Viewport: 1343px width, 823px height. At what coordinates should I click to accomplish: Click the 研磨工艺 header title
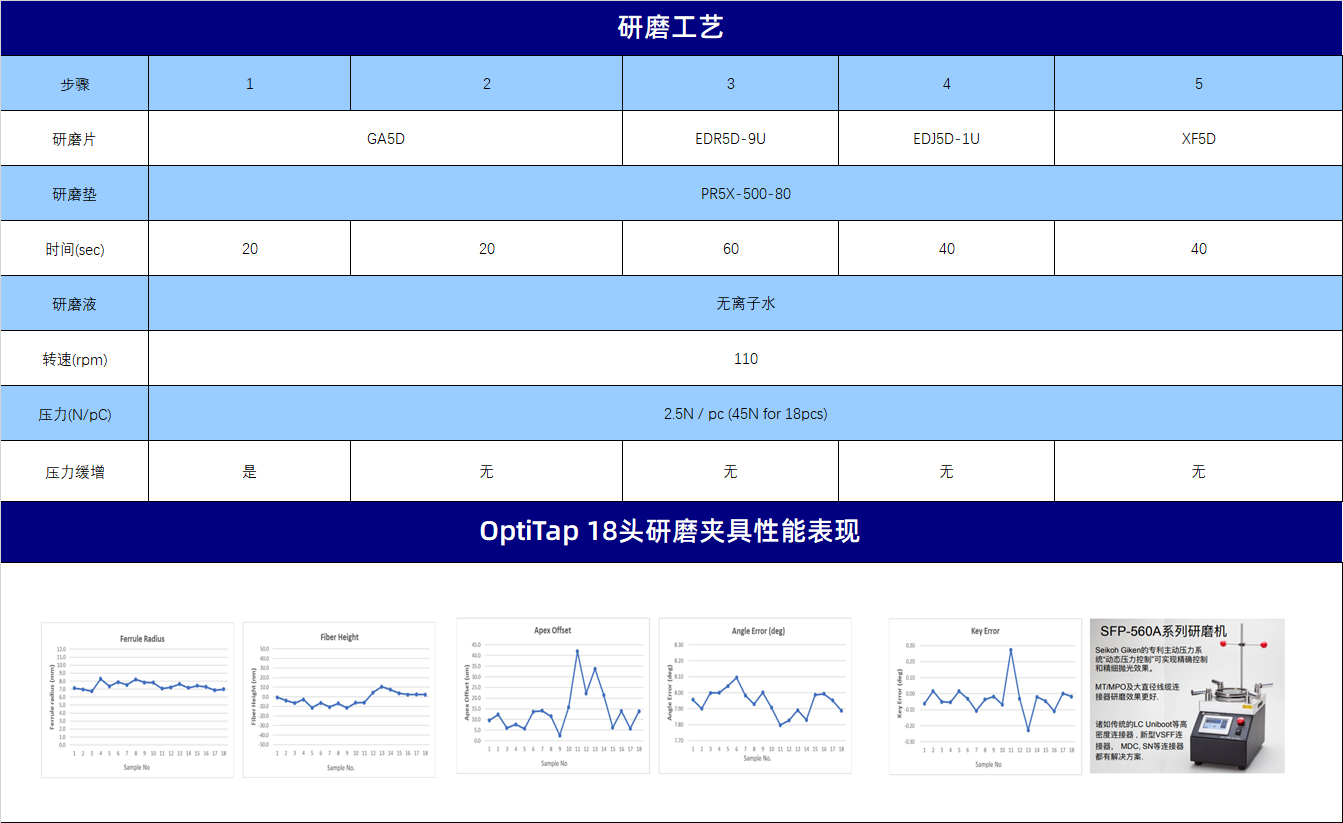tap(670, 28)
